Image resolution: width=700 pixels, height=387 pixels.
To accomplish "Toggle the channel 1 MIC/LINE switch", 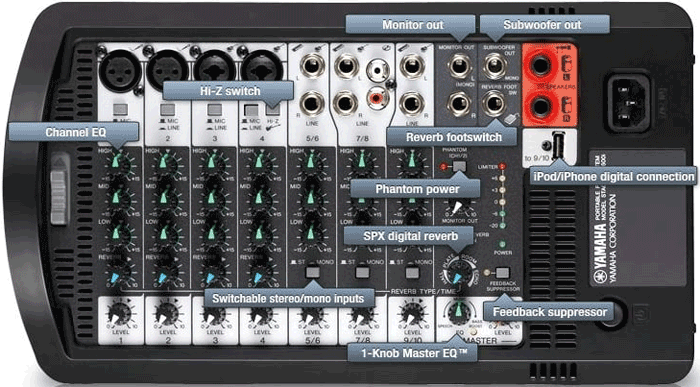I will point(120,109).
